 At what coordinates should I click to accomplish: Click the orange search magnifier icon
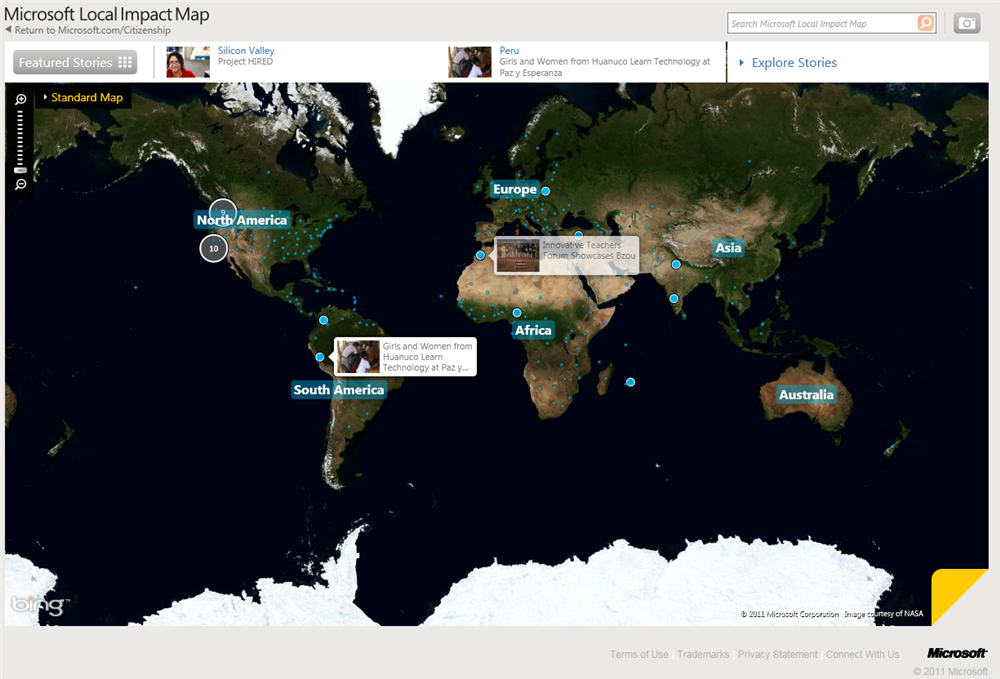[x=925, y=23]
